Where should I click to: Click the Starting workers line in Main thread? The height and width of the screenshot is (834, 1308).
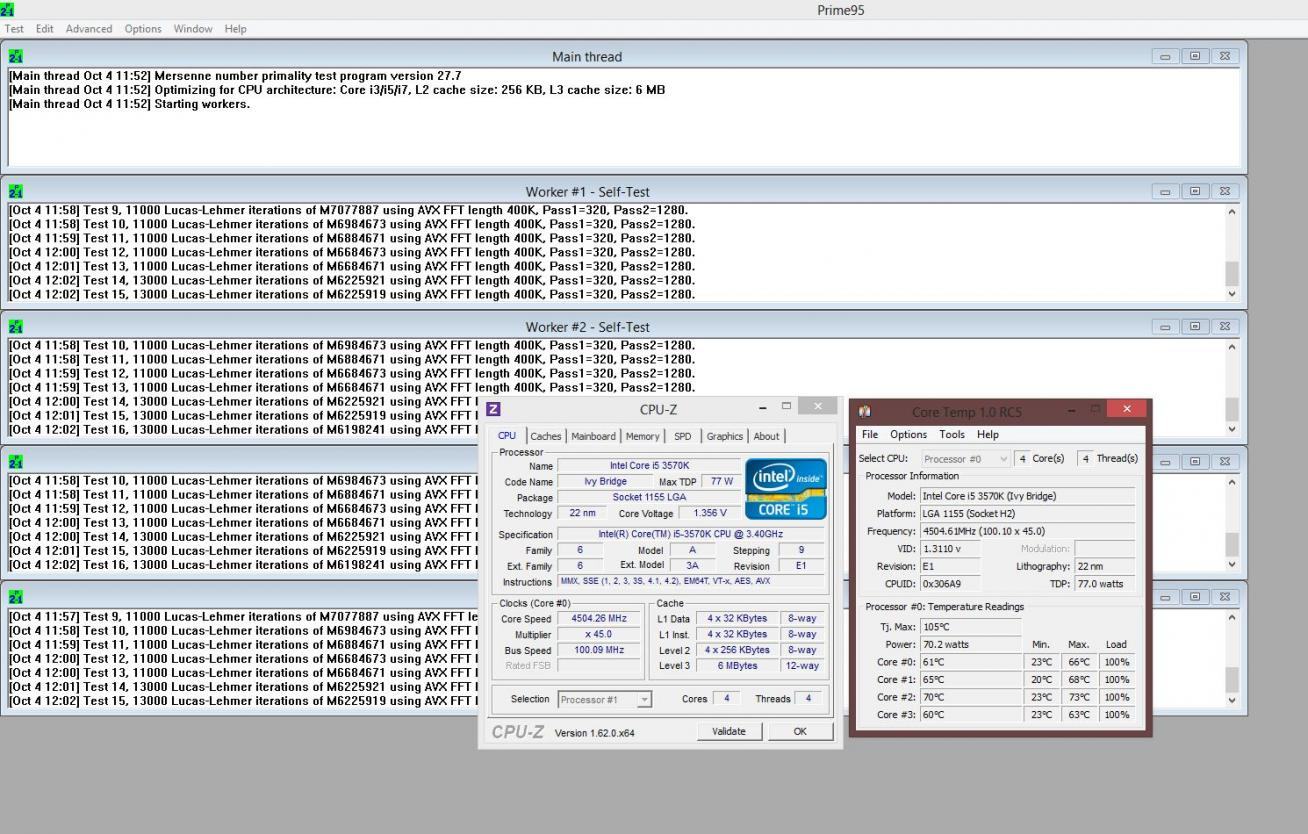(x=130, y=104)
